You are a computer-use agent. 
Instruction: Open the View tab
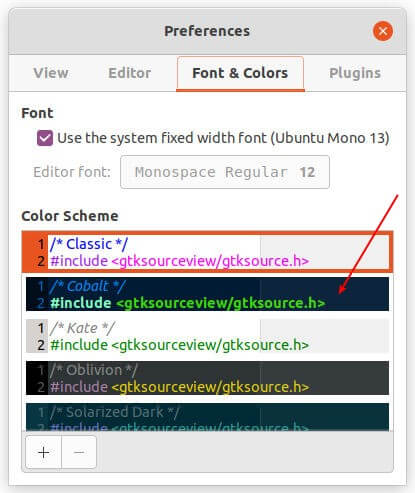(51, 73)
